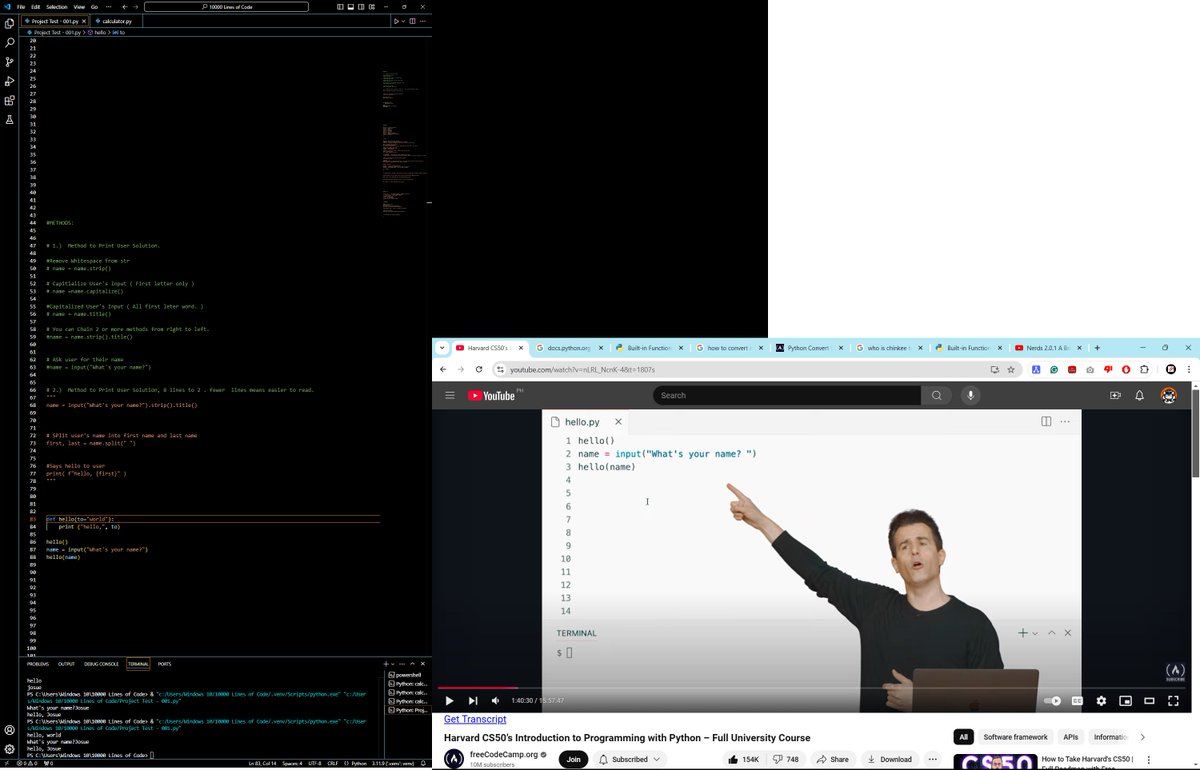Click the Join channel button

tap(573, 759)
